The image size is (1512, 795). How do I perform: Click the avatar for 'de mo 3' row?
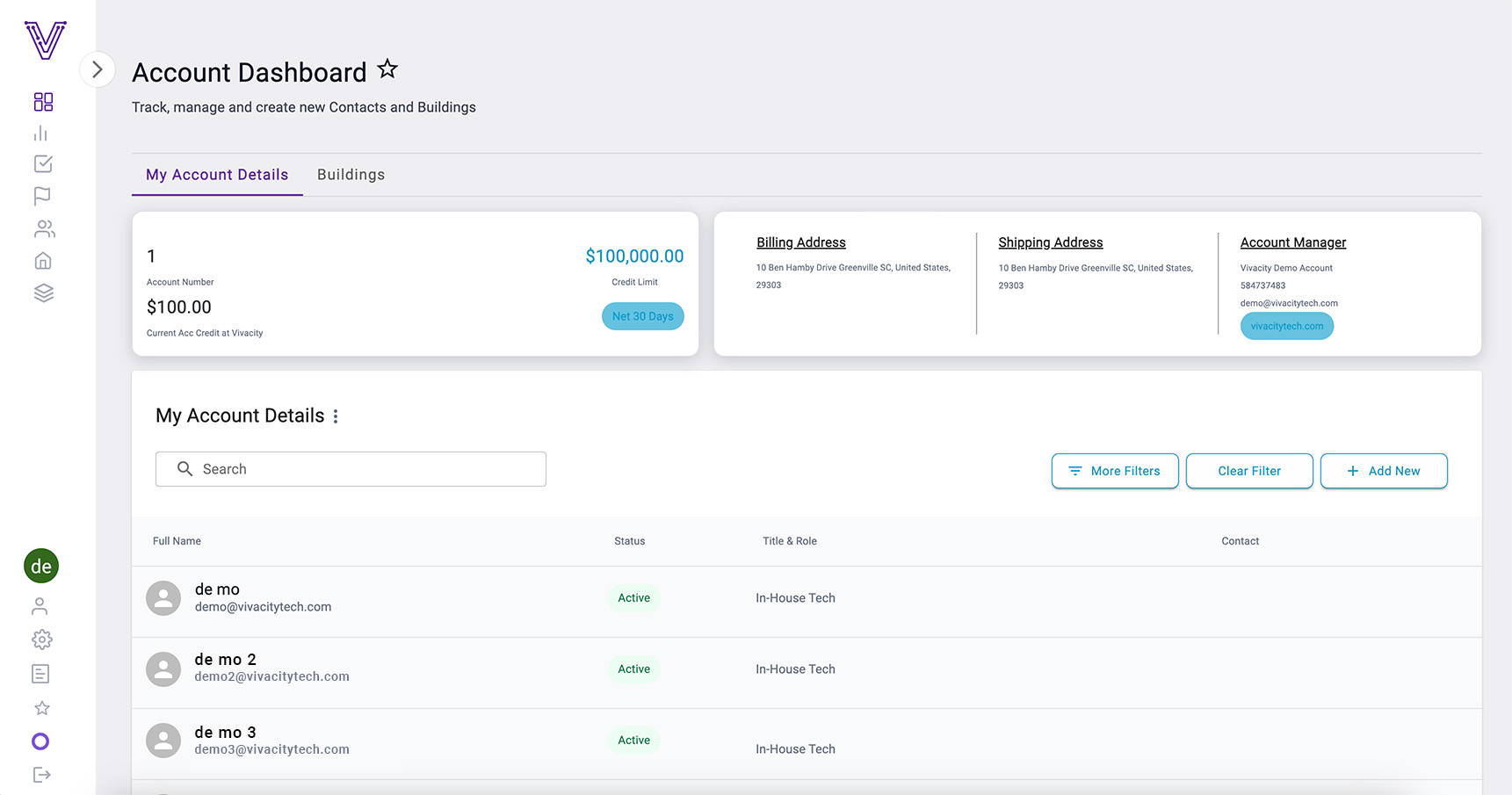click(x=163, y=741)
